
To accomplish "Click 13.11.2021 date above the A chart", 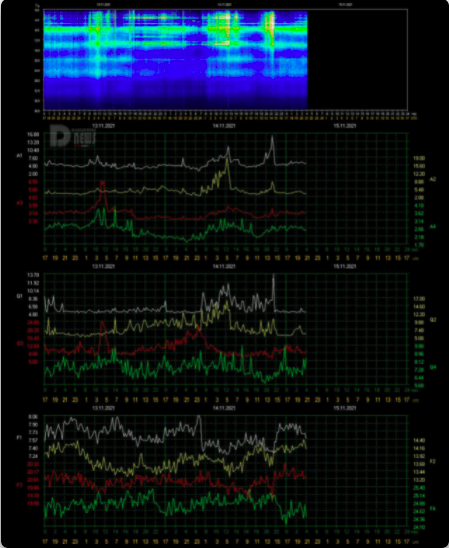I will (x=103, y=126).
